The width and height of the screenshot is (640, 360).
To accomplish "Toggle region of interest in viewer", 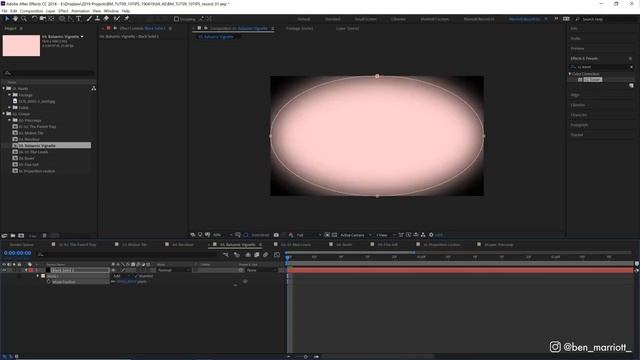I will (x=327, y=235).
